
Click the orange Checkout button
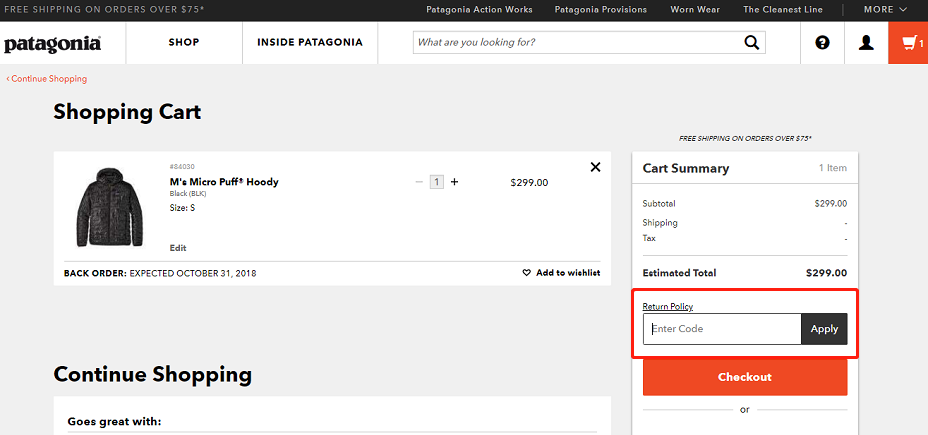point(745,377)
